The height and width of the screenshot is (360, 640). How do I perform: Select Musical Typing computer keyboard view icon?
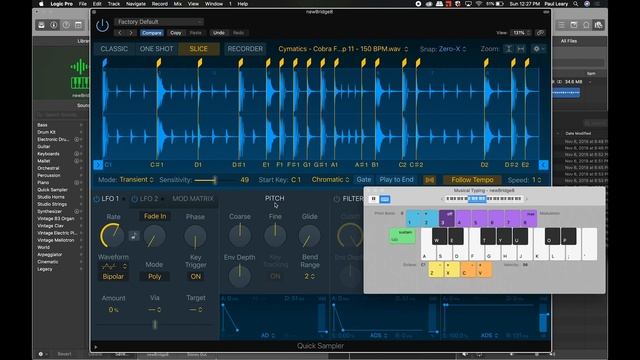(x=384, y=199)
